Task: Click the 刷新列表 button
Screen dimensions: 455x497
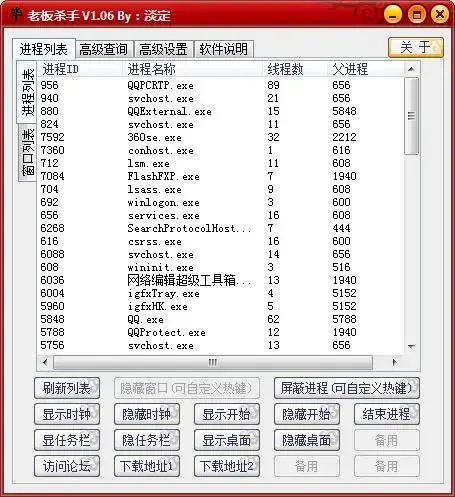Action: pyautogui.click(x=67, y=388)
